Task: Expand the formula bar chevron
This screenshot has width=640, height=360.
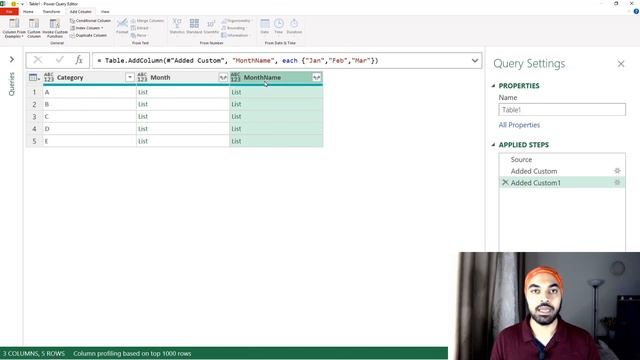Action: 475,60
